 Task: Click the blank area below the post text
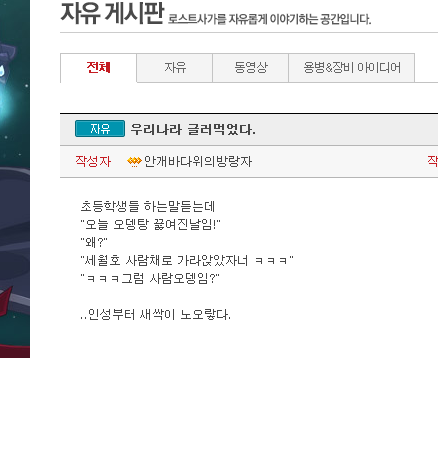point(233,390)
